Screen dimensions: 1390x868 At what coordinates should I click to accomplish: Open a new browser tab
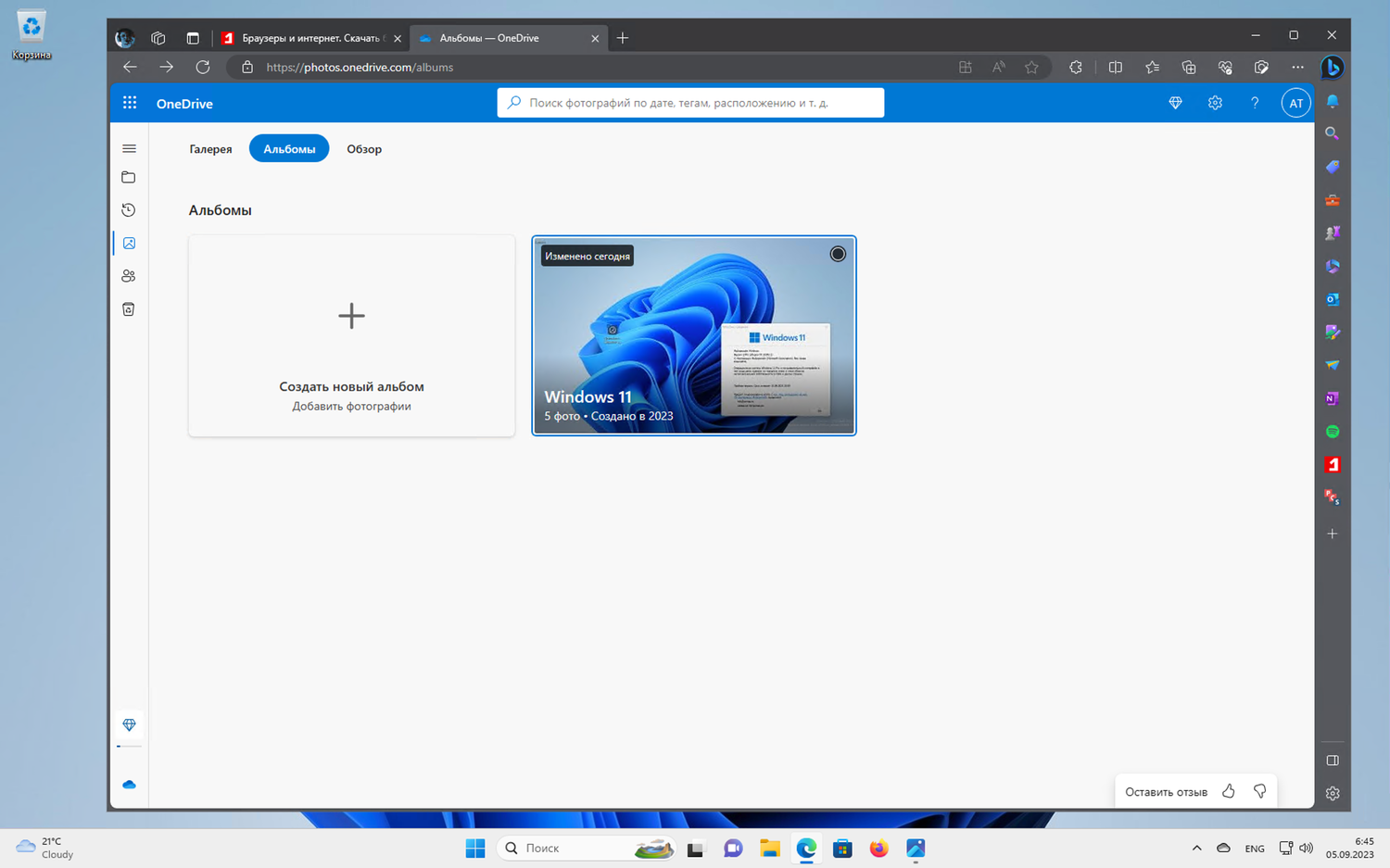tap(623, 38)
